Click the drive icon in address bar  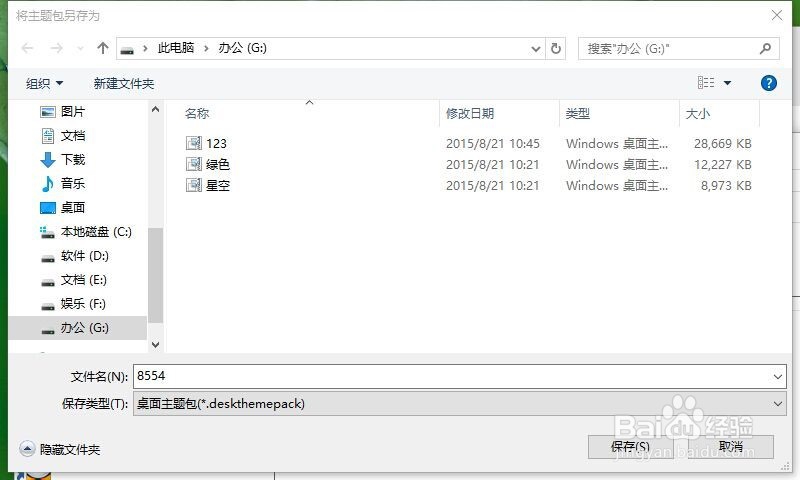[x=127, y=49]
